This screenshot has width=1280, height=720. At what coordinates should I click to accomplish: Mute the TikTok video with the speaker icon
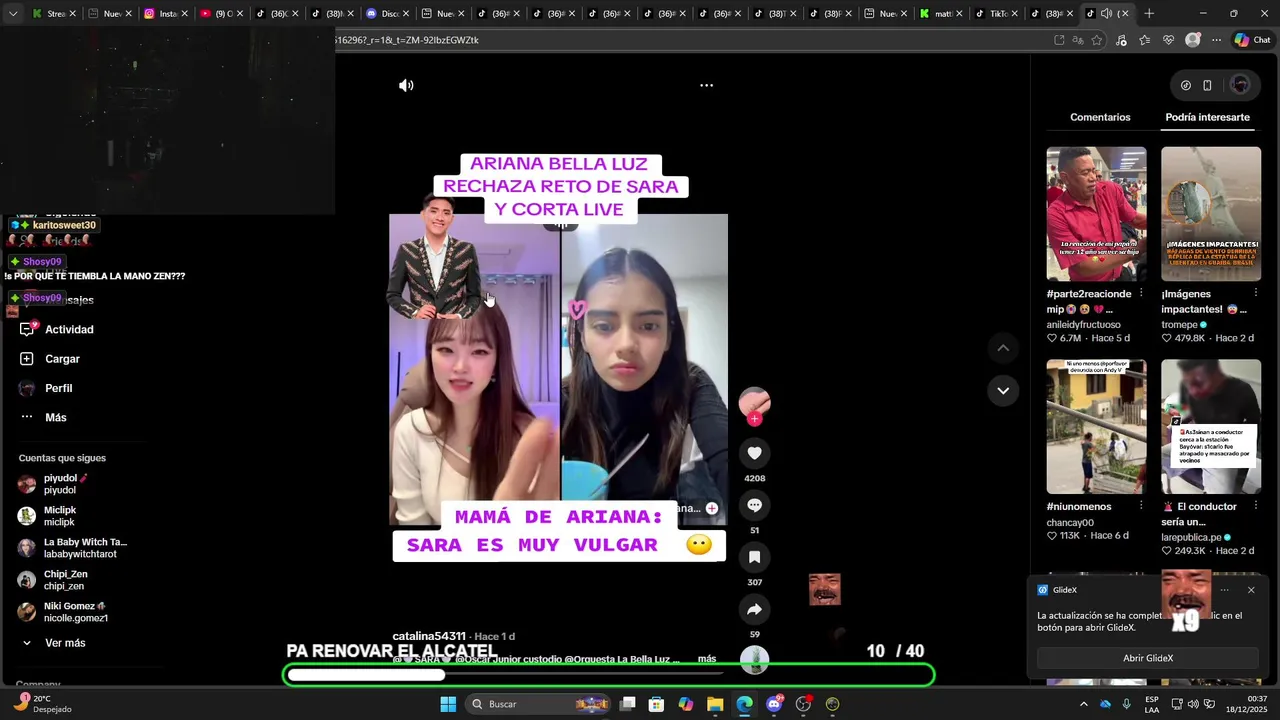406,86
